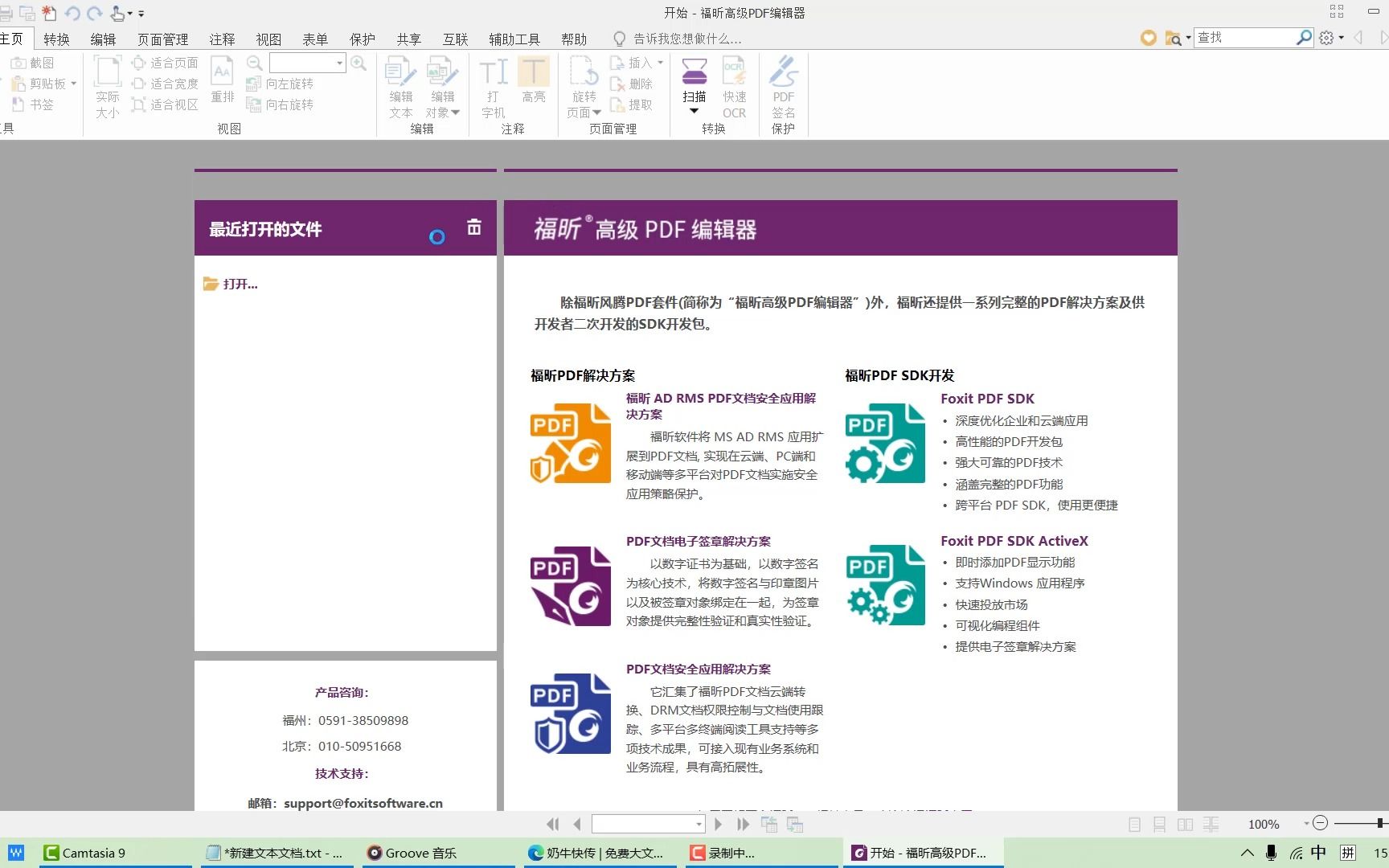The width and height of the screenshot is (1389, 868).
Task: Open the 转换 ribbon tab
Action: click(x=56, y=39)
